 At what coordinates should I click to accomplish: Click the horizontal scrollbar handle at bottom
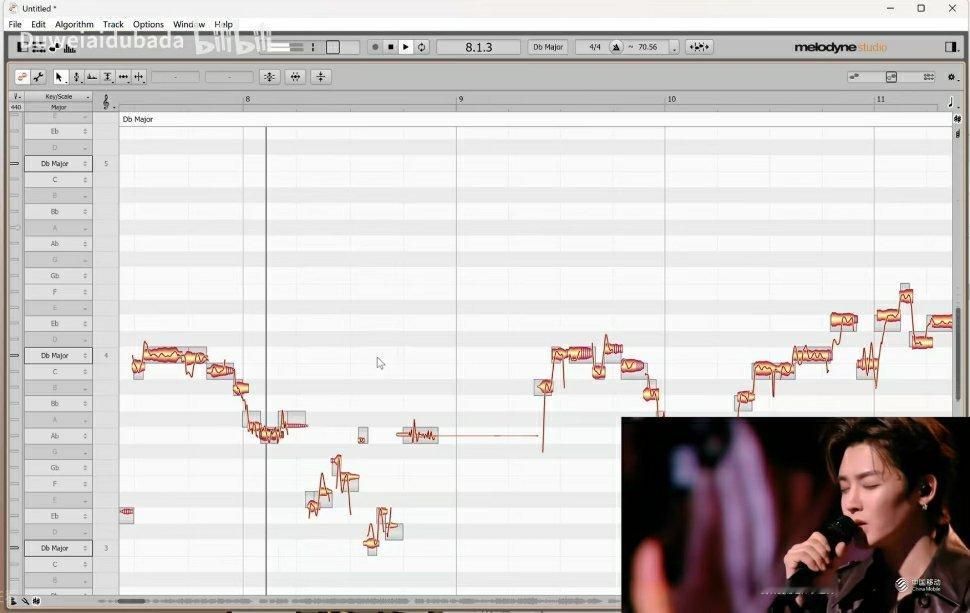point(131,601)
